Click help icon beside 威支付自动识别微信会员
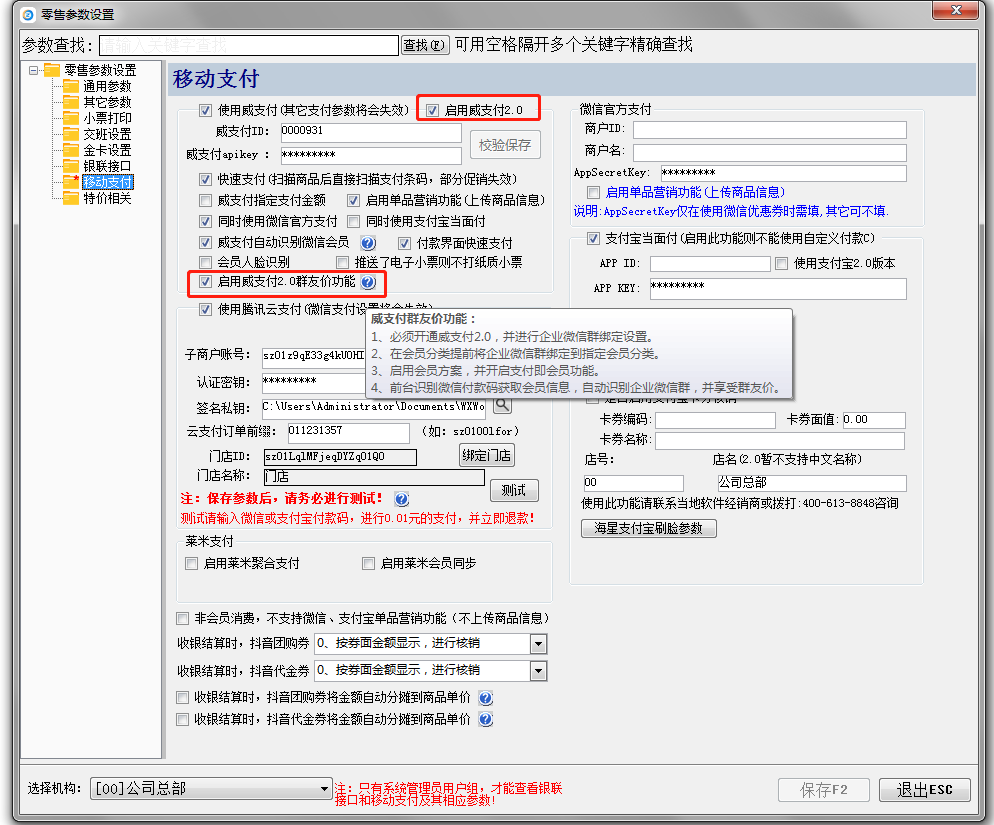The image size is (994, 825). (x=368, y=243)
